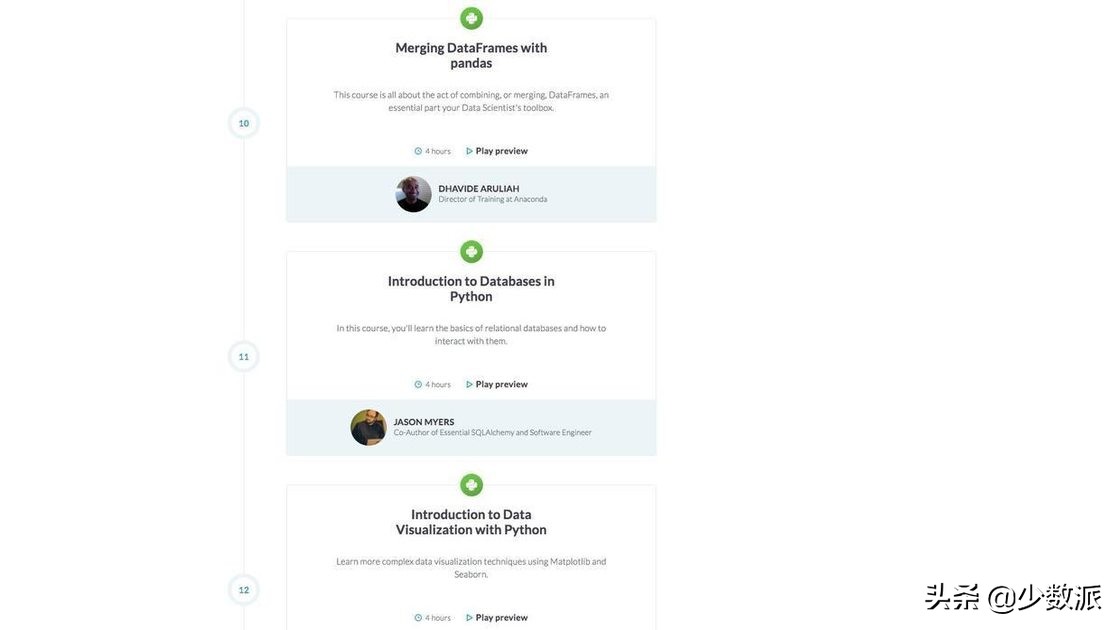Play preview of Data Visualization course
1120x630 pixels.
click(501, 618)
